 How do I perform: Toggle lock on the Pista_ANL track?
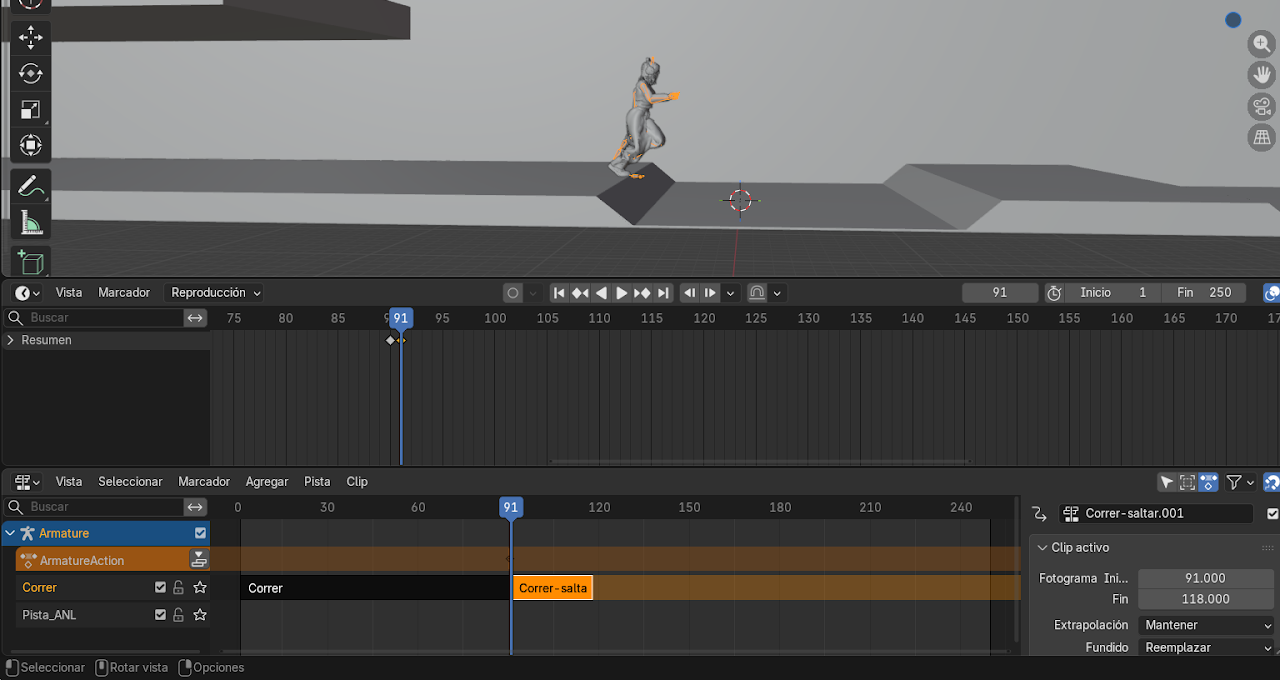[x=179, y=615]
